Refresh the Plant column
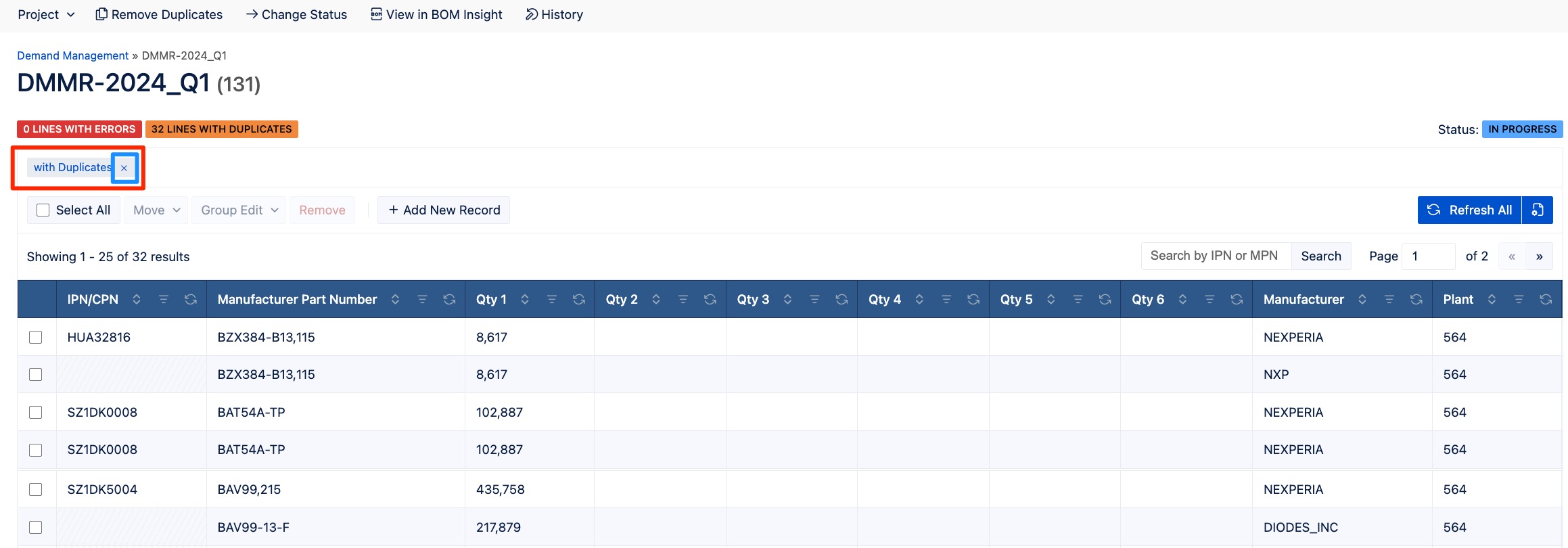The width and height of the screenshot is (1568, 548). tap(1546, 299)
